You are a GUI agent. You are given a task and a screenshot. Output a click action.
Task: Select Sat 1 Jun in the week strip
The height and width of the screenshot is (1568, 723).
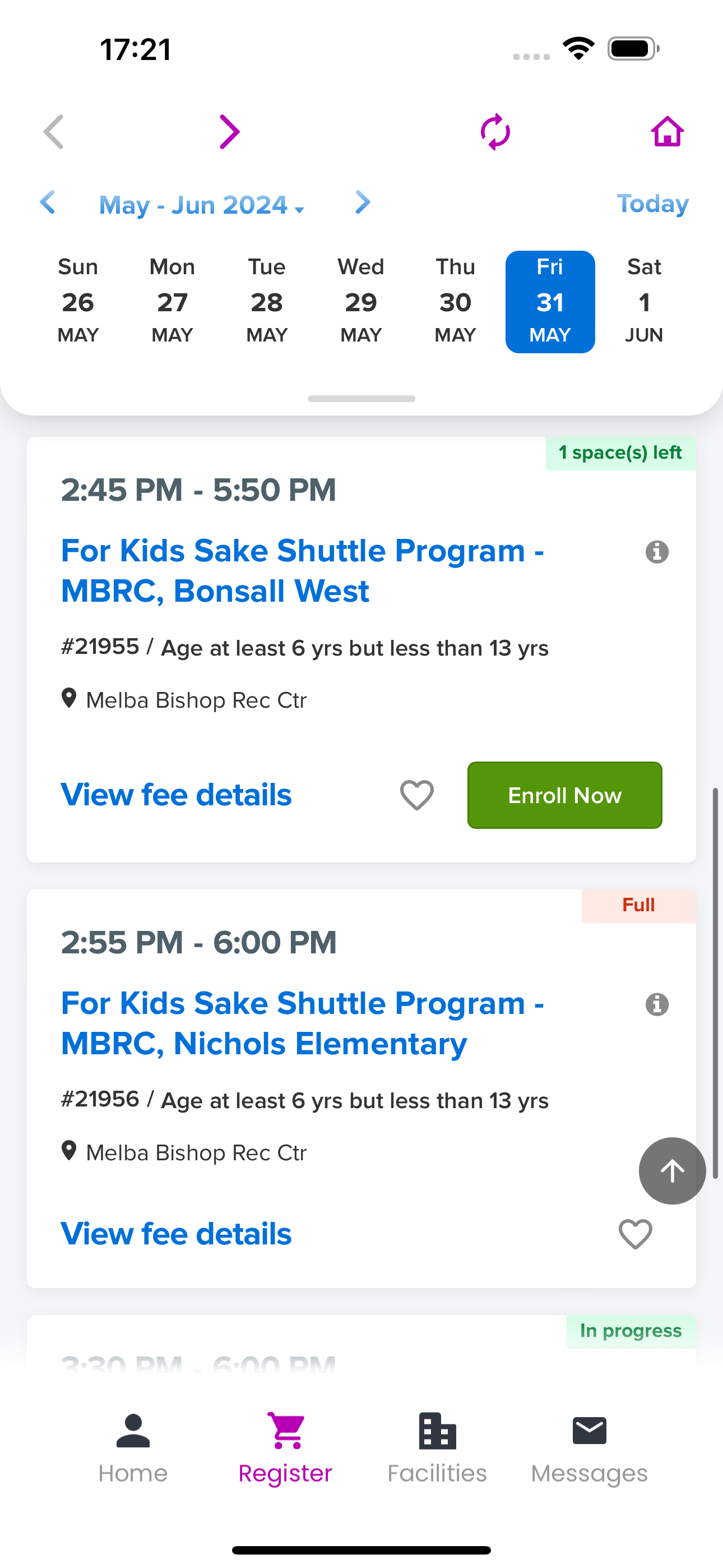pyautogui.click(x=644, y=301)
